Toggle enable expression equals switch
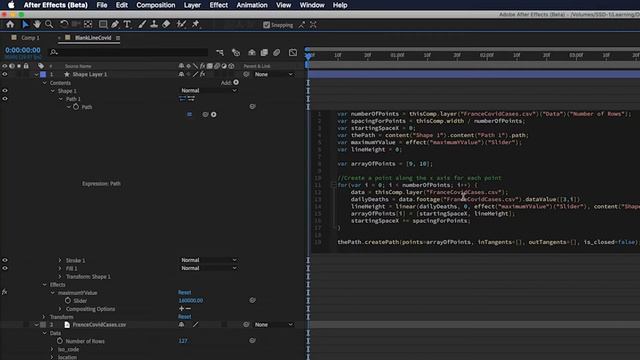 [x=189, y=115]
